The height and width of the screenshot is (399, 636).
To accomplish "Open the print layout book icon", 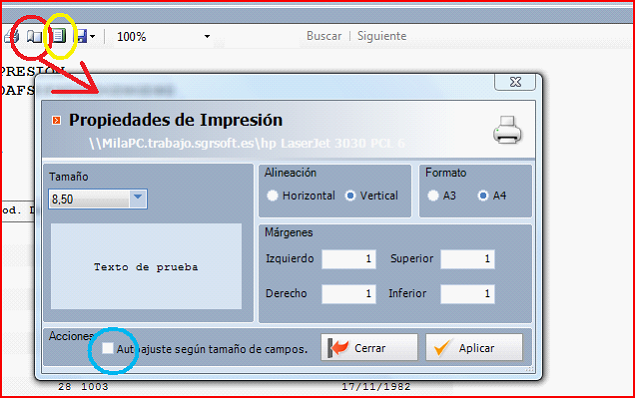I will [x=34, y=37].
